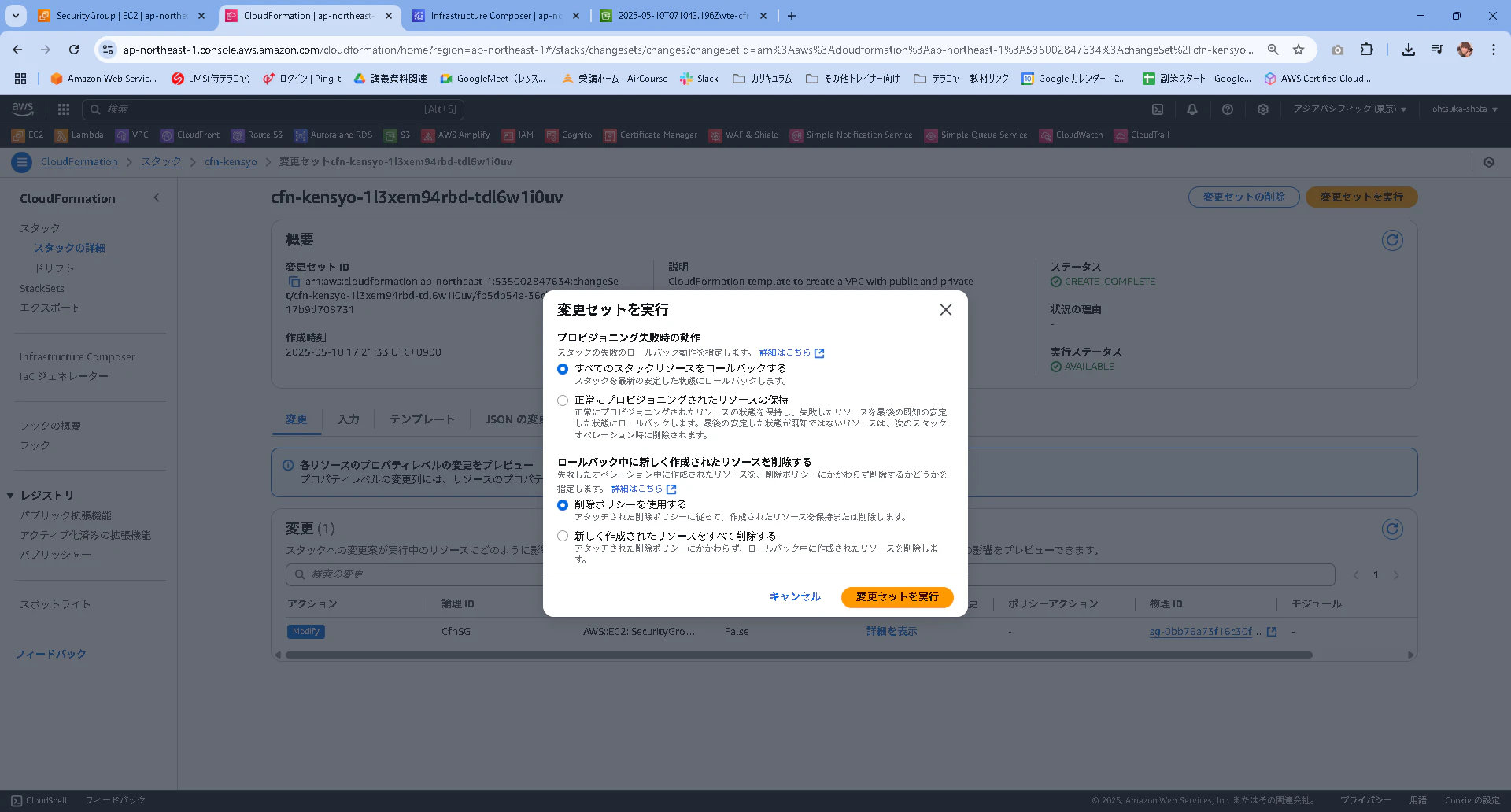Select preserve successfully provisioned resources option
Viewport: 1511px width, 812px height.
coord(563,400)
